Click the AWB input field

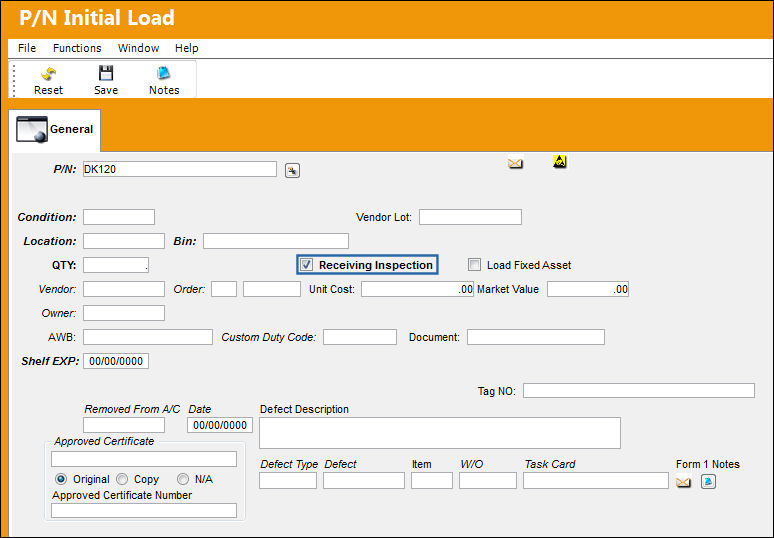click(148, 337)
